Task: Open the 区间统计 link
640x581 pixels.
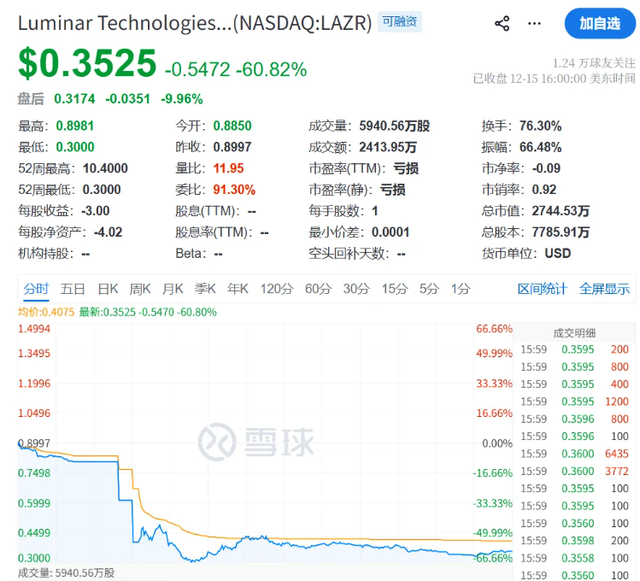Action: click(x=541, y=289)
